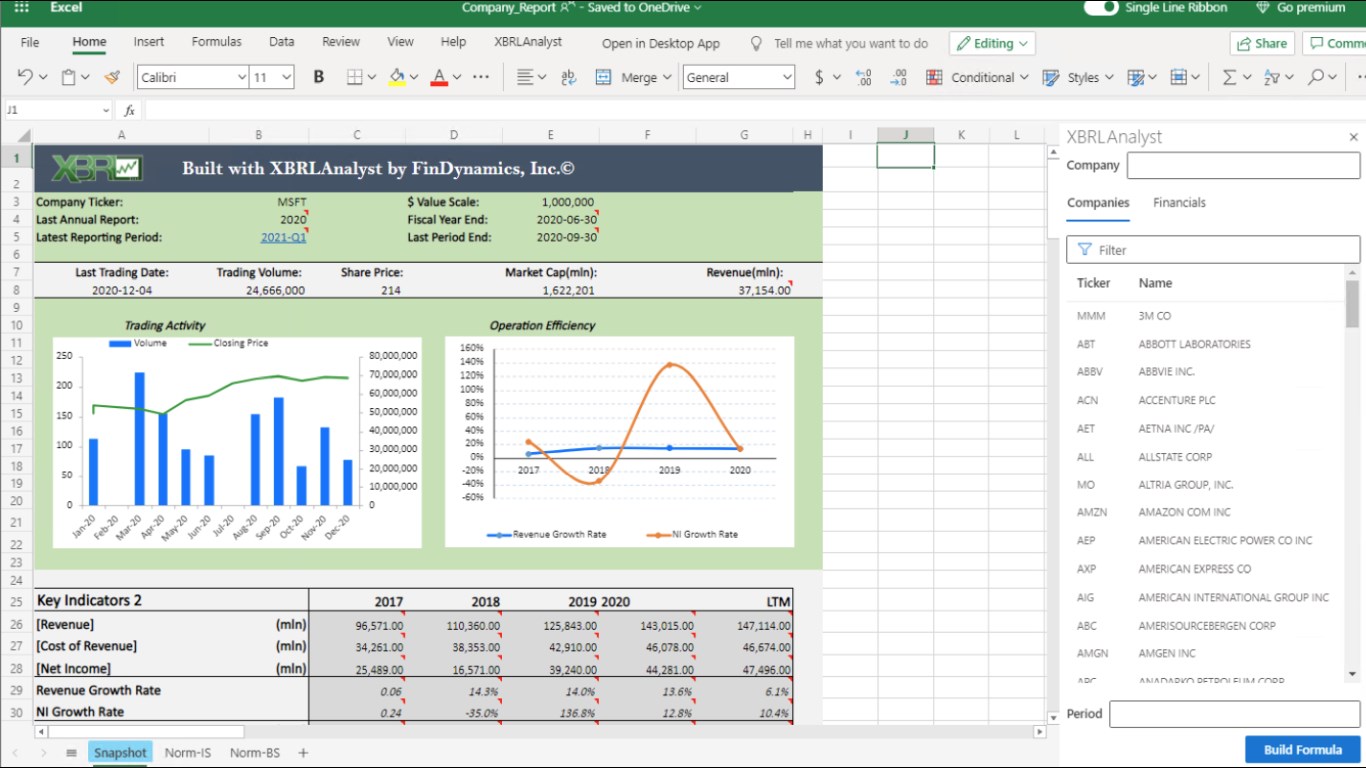The image size is (1366, 768).
Task: Click the Paste clipboard icon
Action: tap(69, 77)
